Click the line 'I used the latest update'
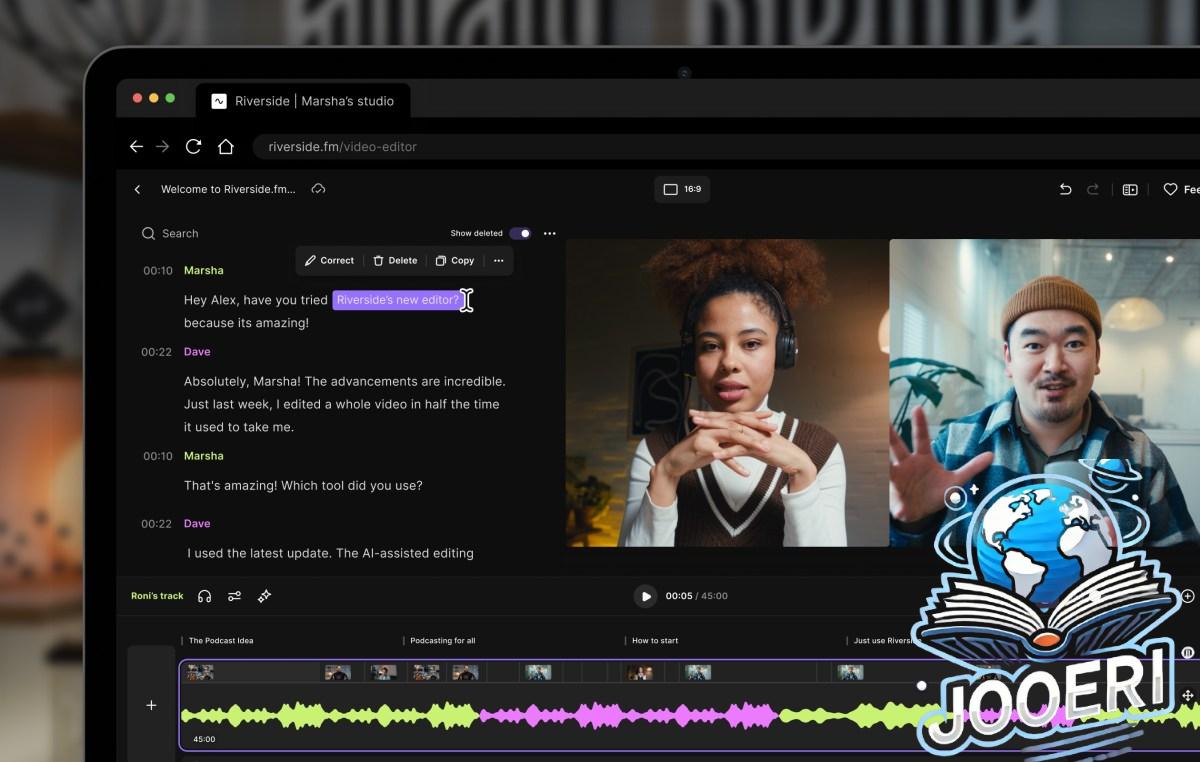1200x762 pixels. (x=330, y=553)
